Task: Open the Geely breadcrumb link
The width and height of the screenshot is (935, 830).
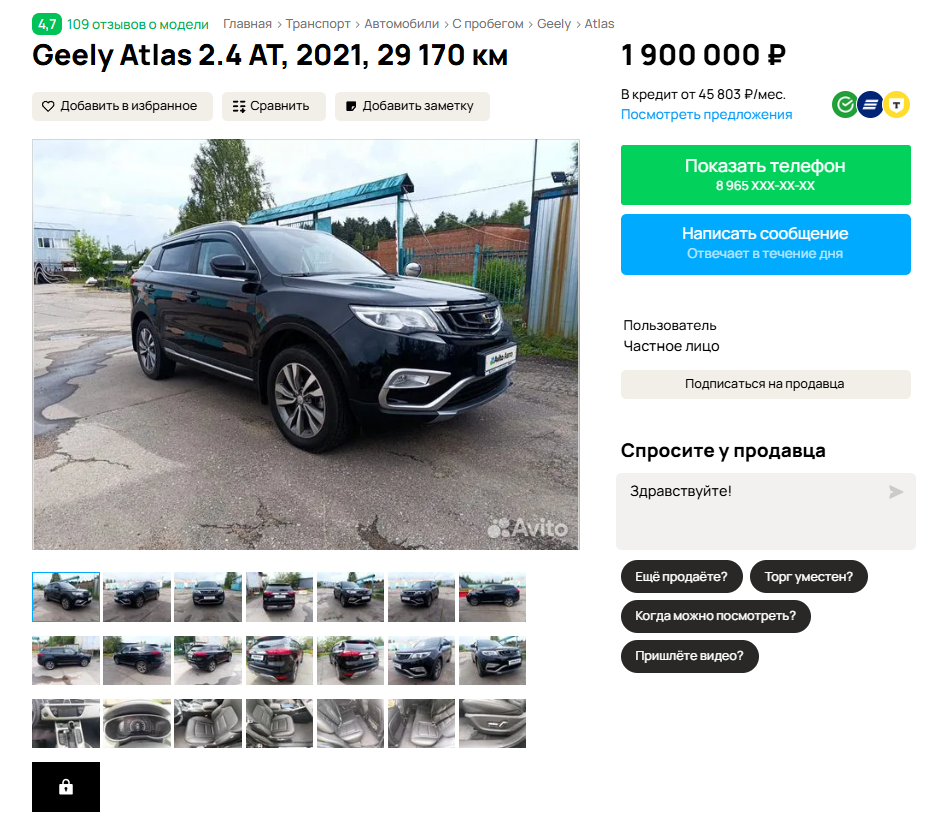Action: point(554,24)
